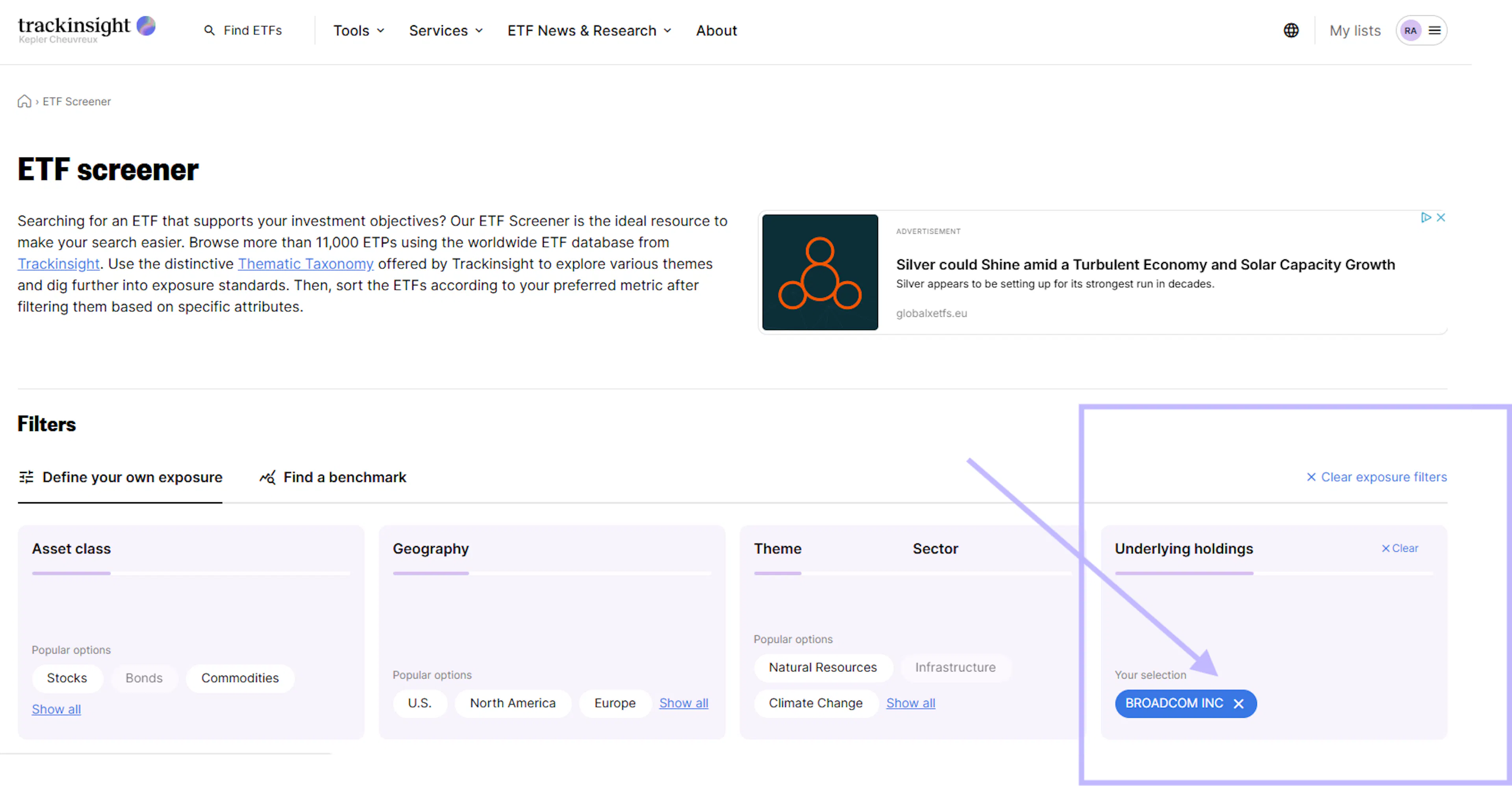Go to home via breadcrumb house icon

click(24, 102)
